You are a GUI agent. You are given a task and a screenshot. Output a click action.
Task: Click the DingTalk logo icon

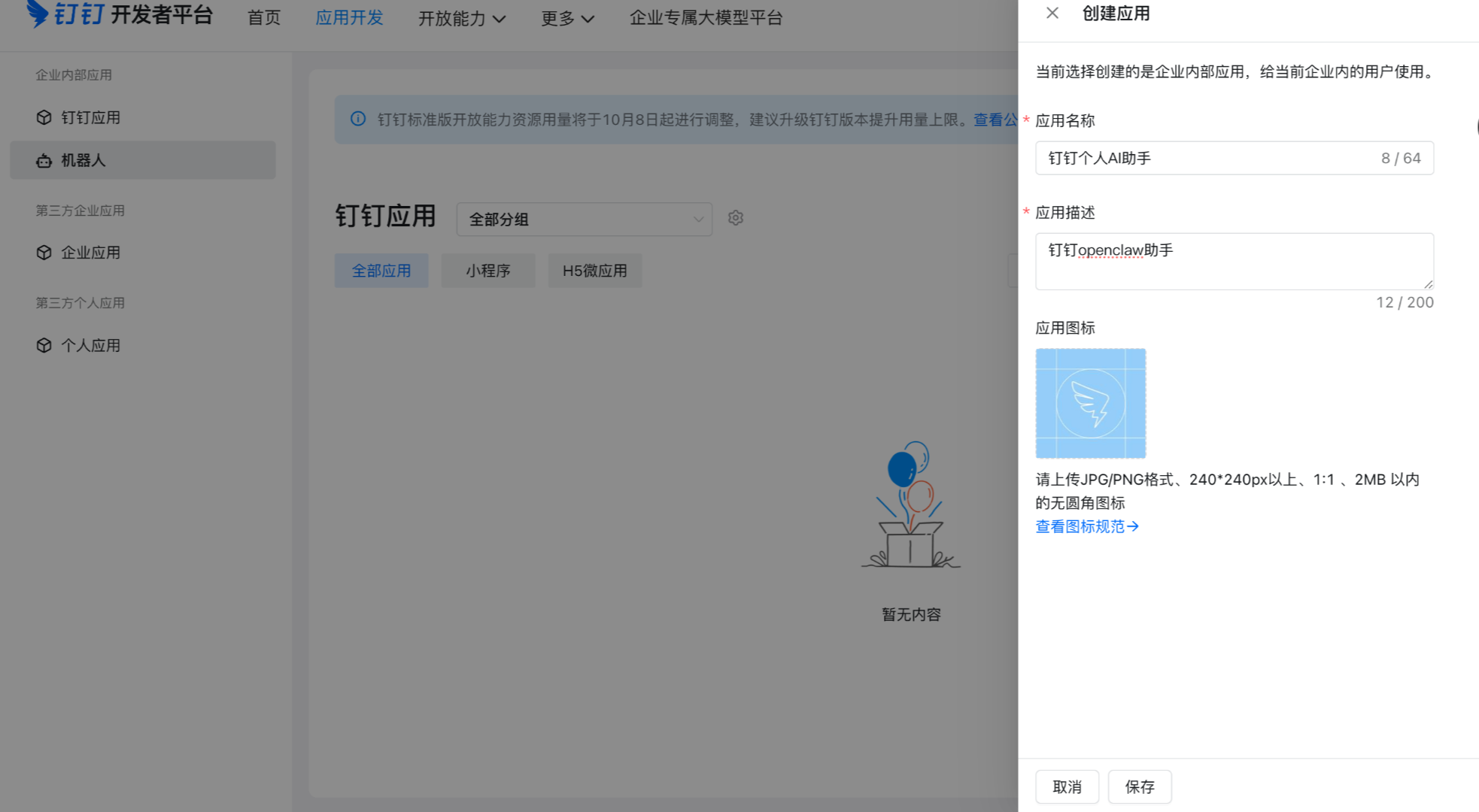click(37, 14)
